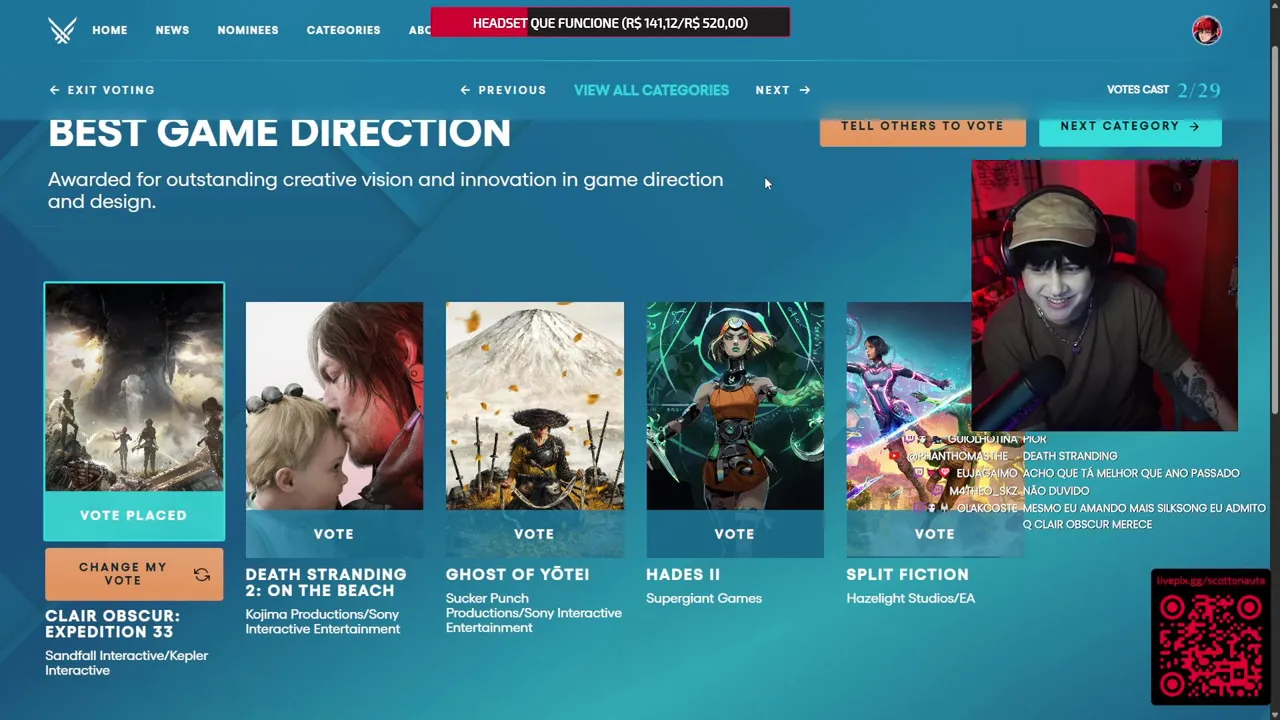Go to Previous category
The width and height of the screenshot is (1280, 720).
click(x=503, y=90)
